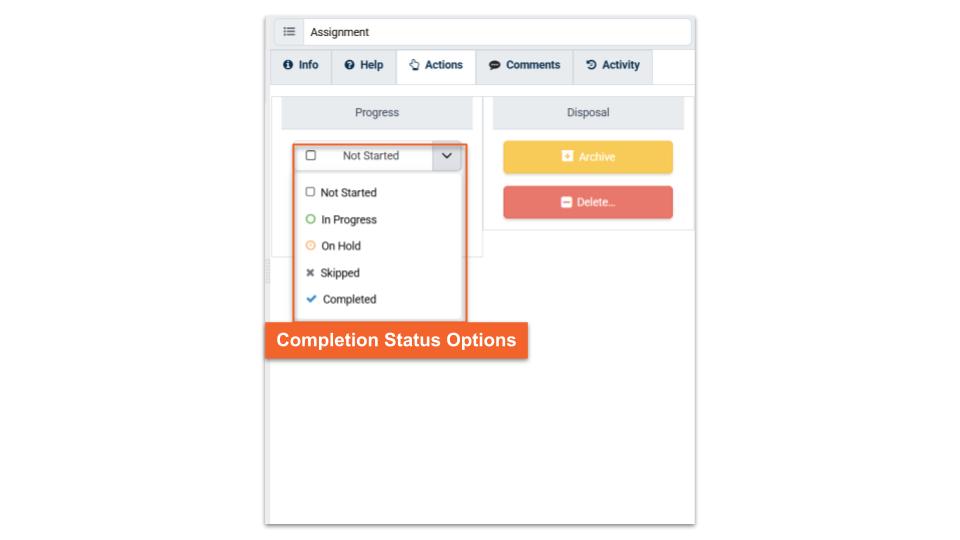Mark the assignment as Completed
960x540 pixels.
tap(349, 299)
